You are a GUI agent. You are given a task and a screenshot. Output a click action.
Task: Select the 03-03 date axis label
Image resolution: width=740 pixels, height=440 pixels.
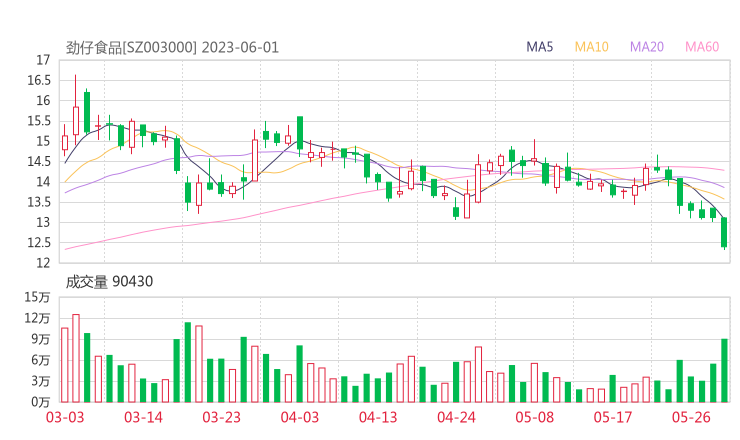(x=65, y=417)
